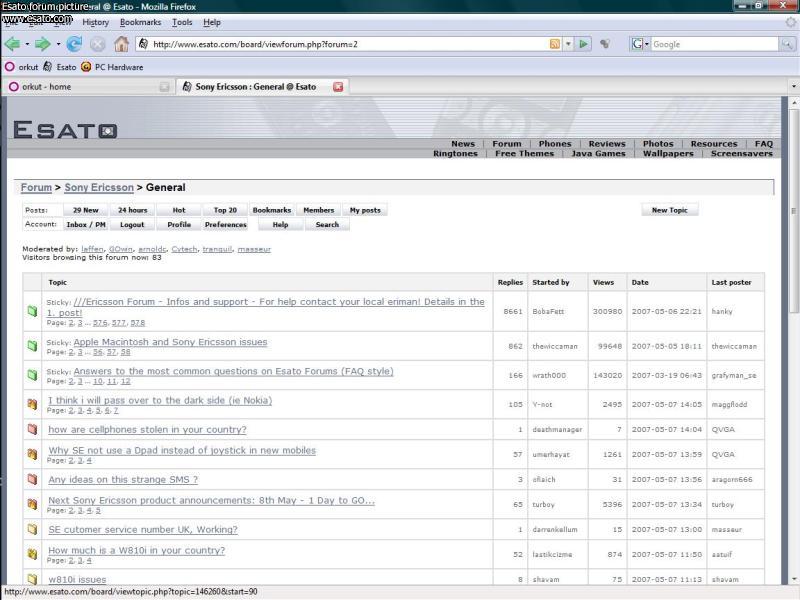Open the Reviews section in Esato nav
The height and width of the screenshot is (600, 800).
[x=607, y=144]
